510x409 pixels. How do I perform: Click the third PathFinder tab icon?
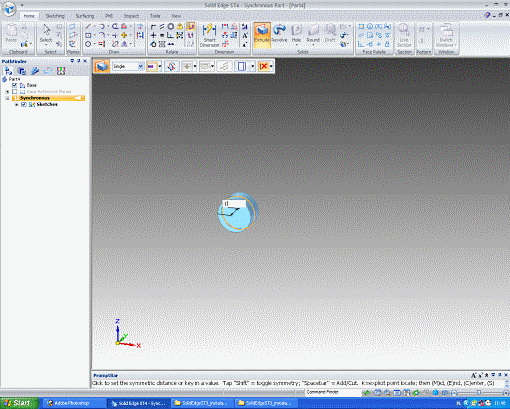tap(35, 71)
